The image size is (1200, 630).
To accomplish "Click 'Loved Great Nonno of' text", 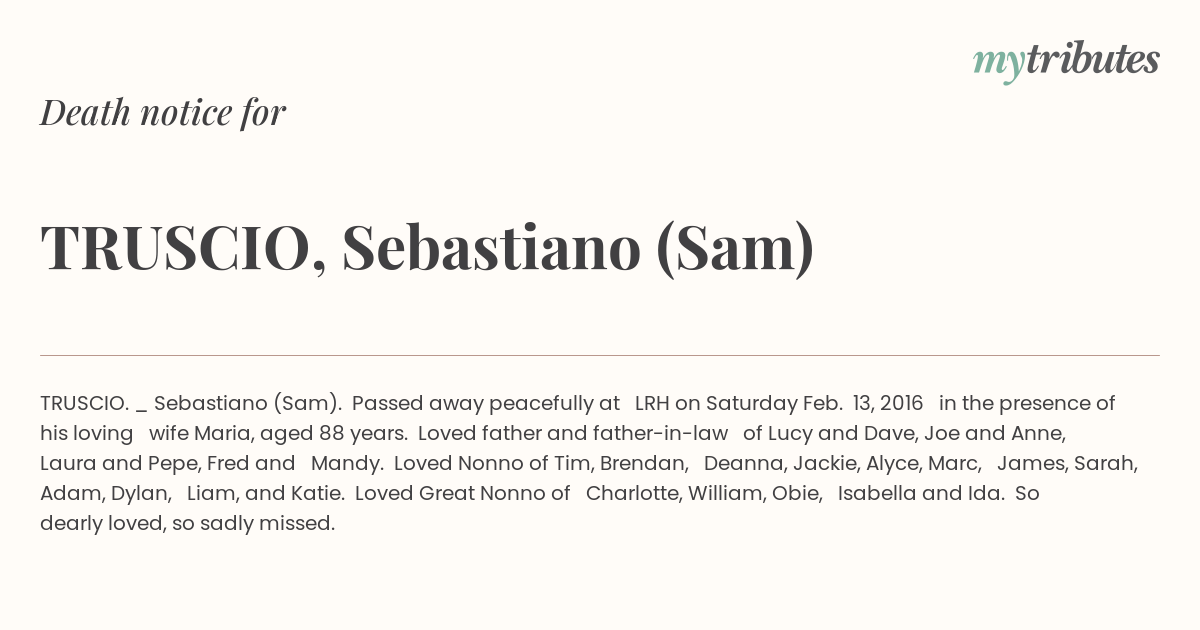I will [462, 493].
